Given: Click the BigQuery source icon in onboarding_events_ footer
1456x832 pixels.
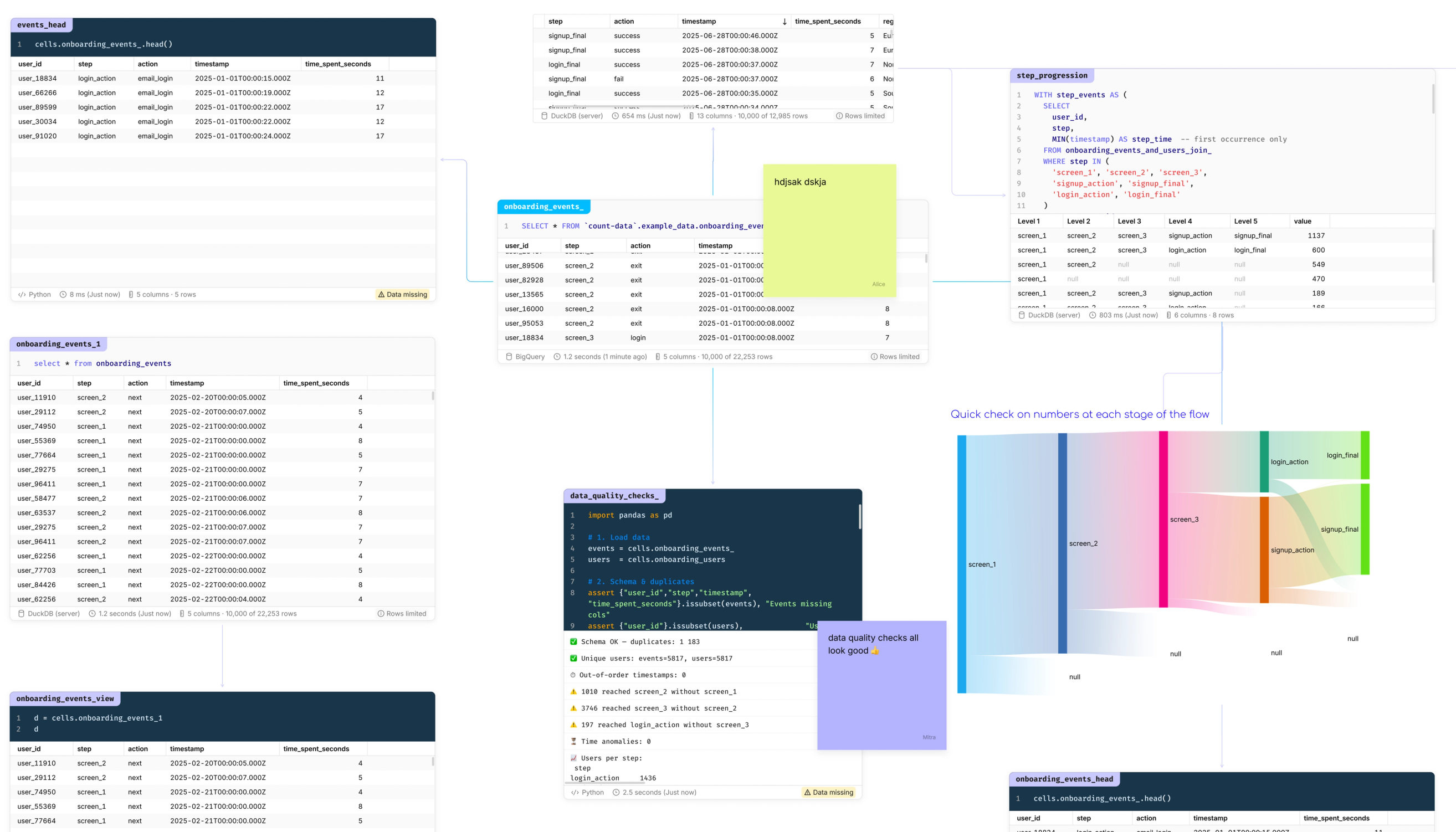Looking at the screenshot, I should [x=509, y=357].
